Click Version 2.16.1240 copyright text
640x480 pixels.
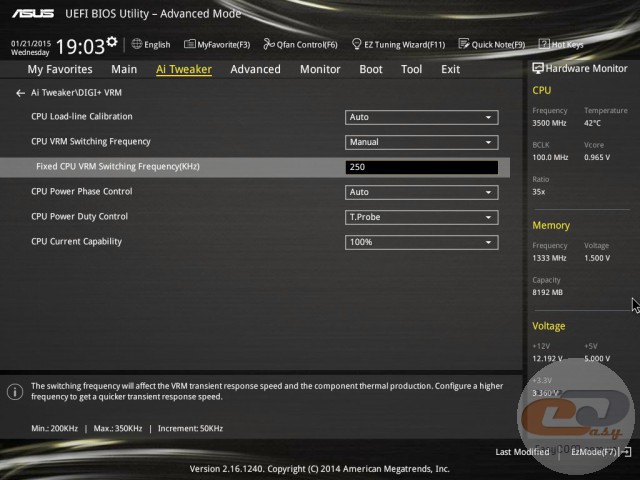320,469
